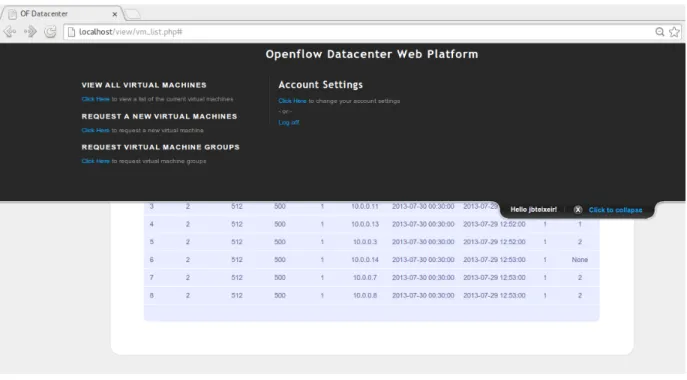687x380 pixels.
Task: Click the browser forward arrow
Action: pyautogui.click(x=30, y=32)
